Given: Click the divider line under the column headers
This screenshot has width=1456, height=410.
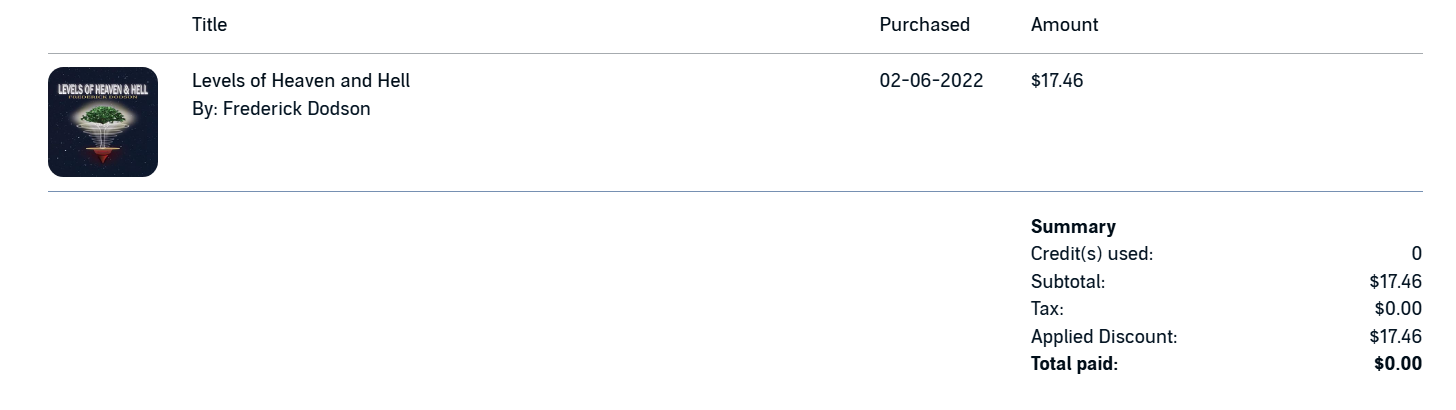Looking at the screenshot, I should pyautogui.click(x=735, y=54).
